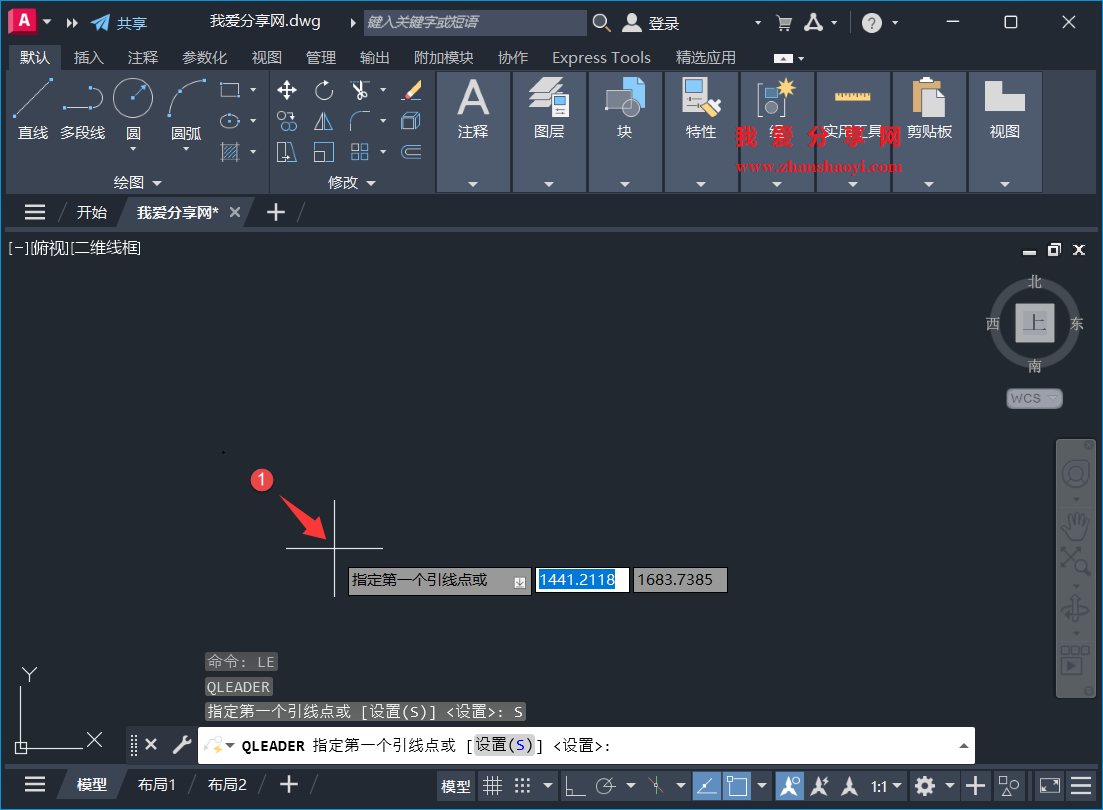Screen dimensions: 1103x810
Task: Toggle the drawing grid display
Action: [492, 785]
